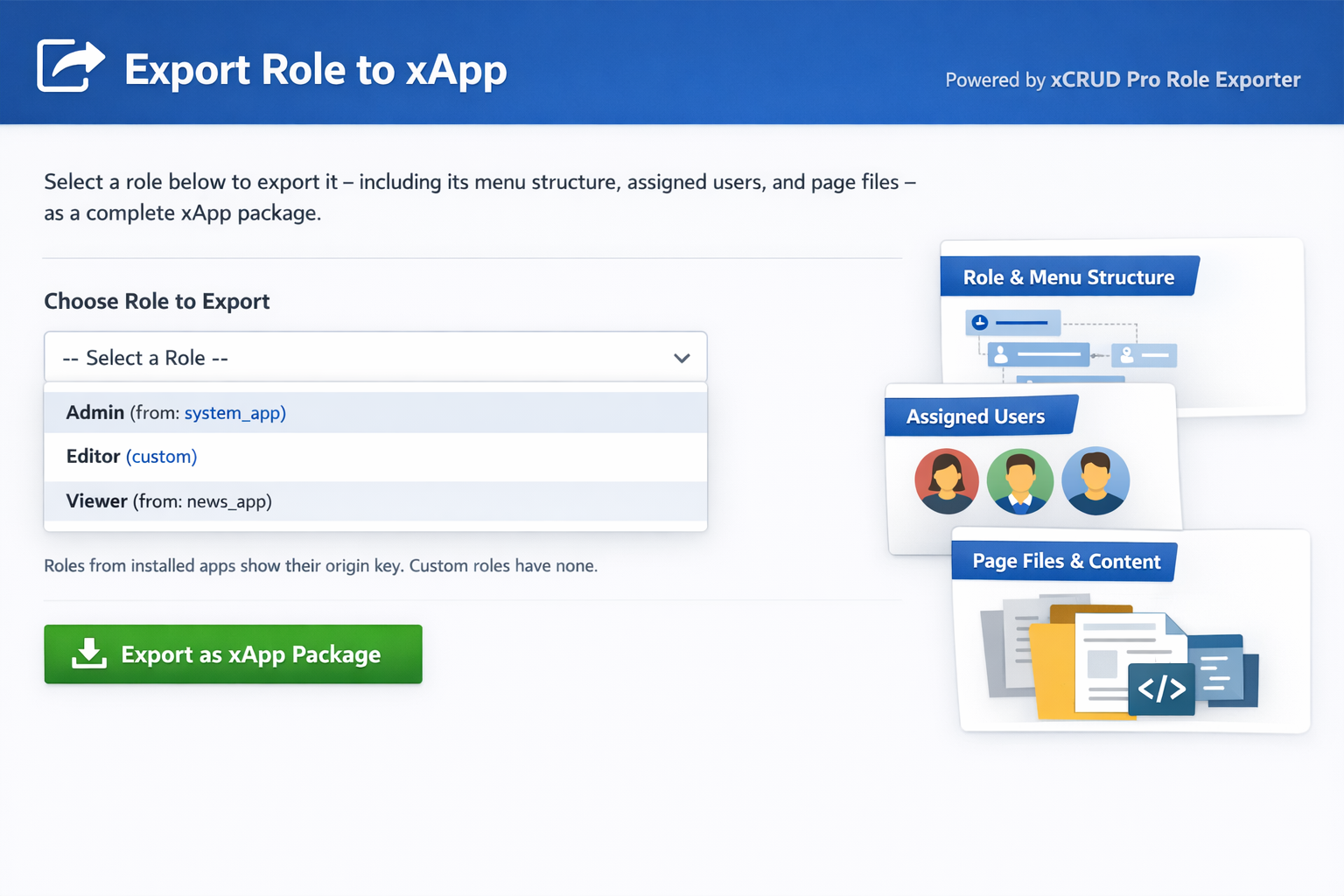This screenshot has width=1344, height=896.
Task: Click the (custom) link beside Editor
Action: pyautogui.click(x=161, y=456)
